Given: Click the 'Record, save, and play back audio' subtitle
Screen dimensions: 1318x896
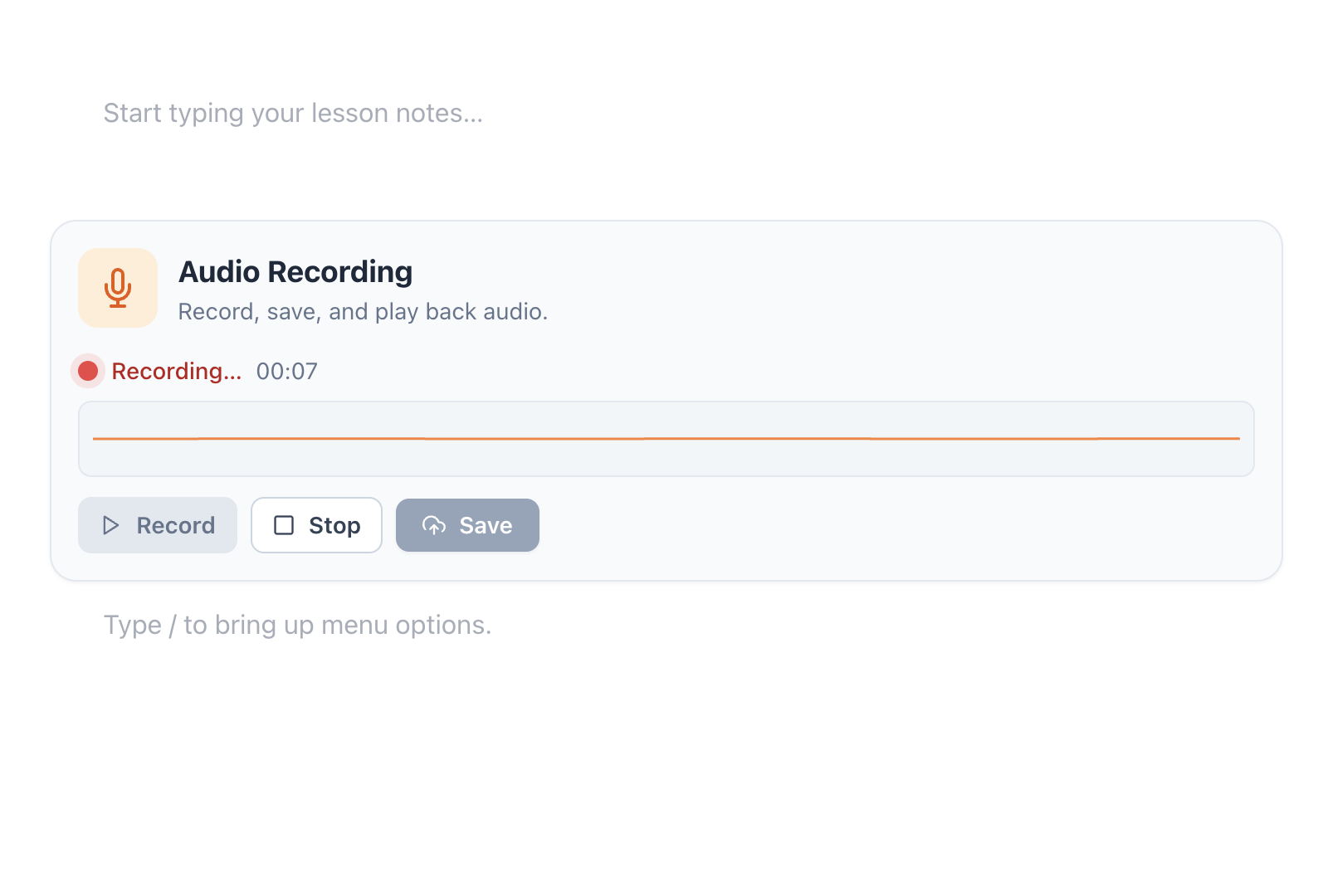Looking at the screenshot, I should tap(363, 311).
